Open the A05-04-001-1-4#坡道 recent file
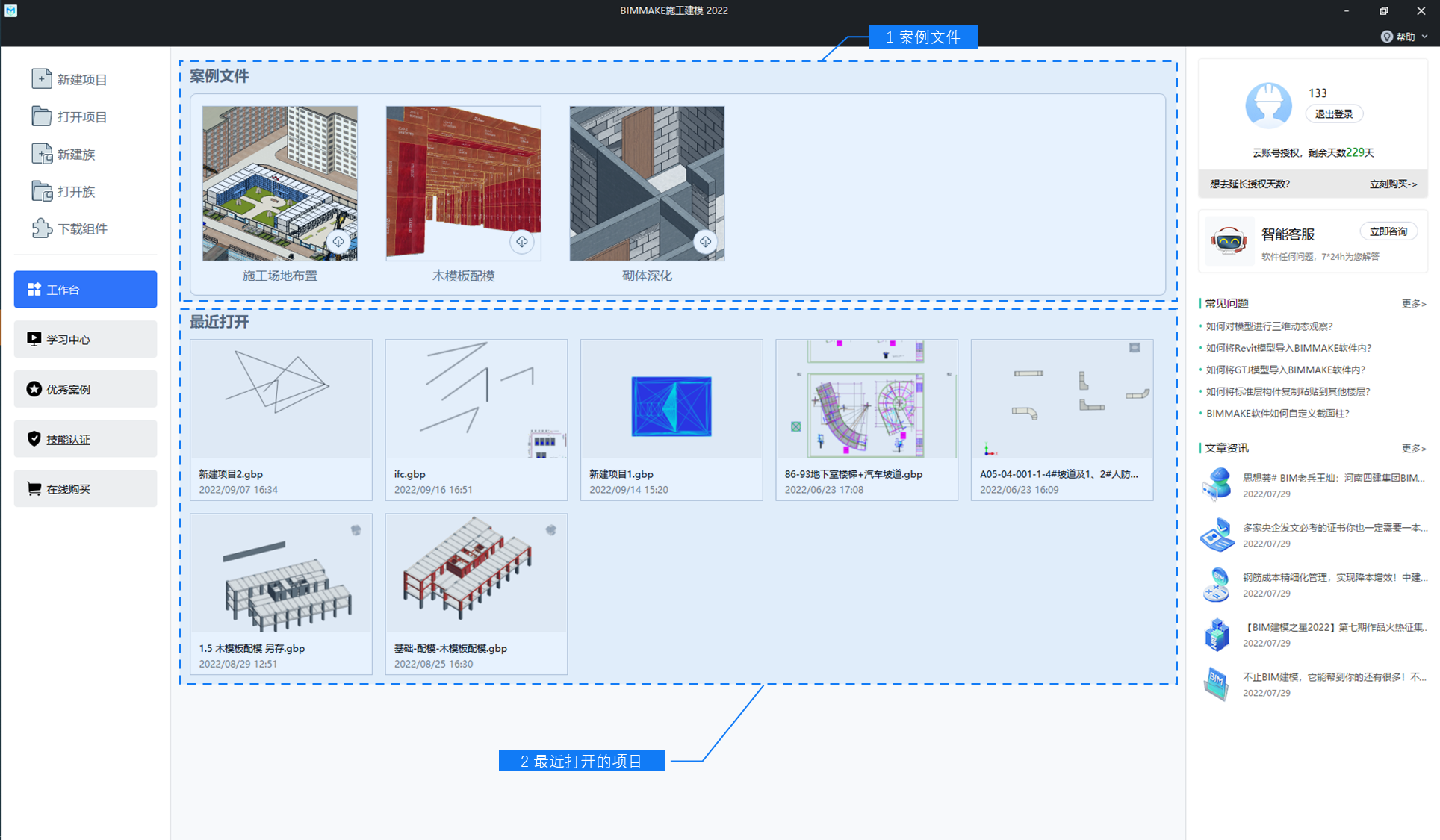 coord(1062,420)
